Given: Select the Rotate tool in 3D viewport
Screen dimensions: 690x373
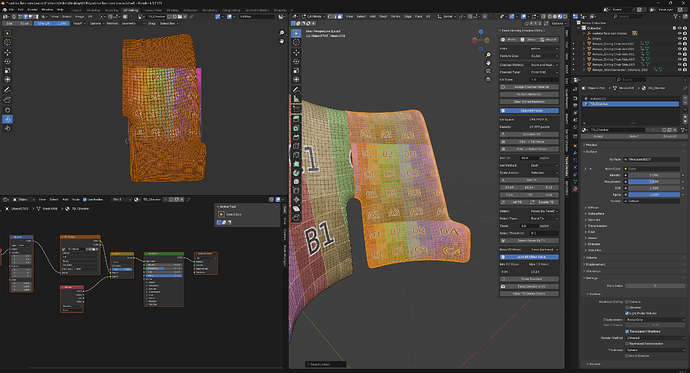Looking at the screenshot, I should pos(297,62).
